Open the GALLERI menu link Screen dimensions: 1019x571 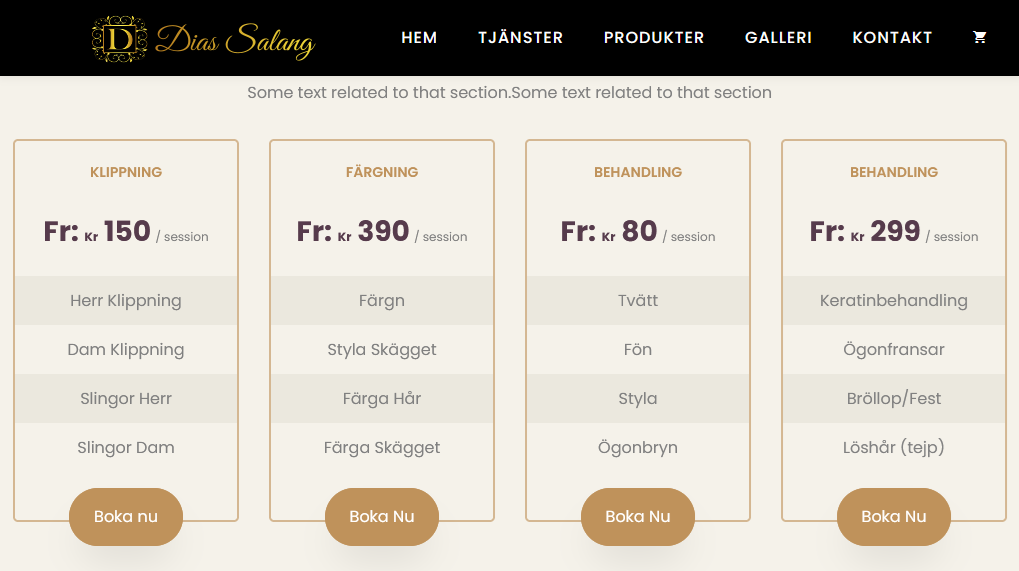tap(778, 37)
